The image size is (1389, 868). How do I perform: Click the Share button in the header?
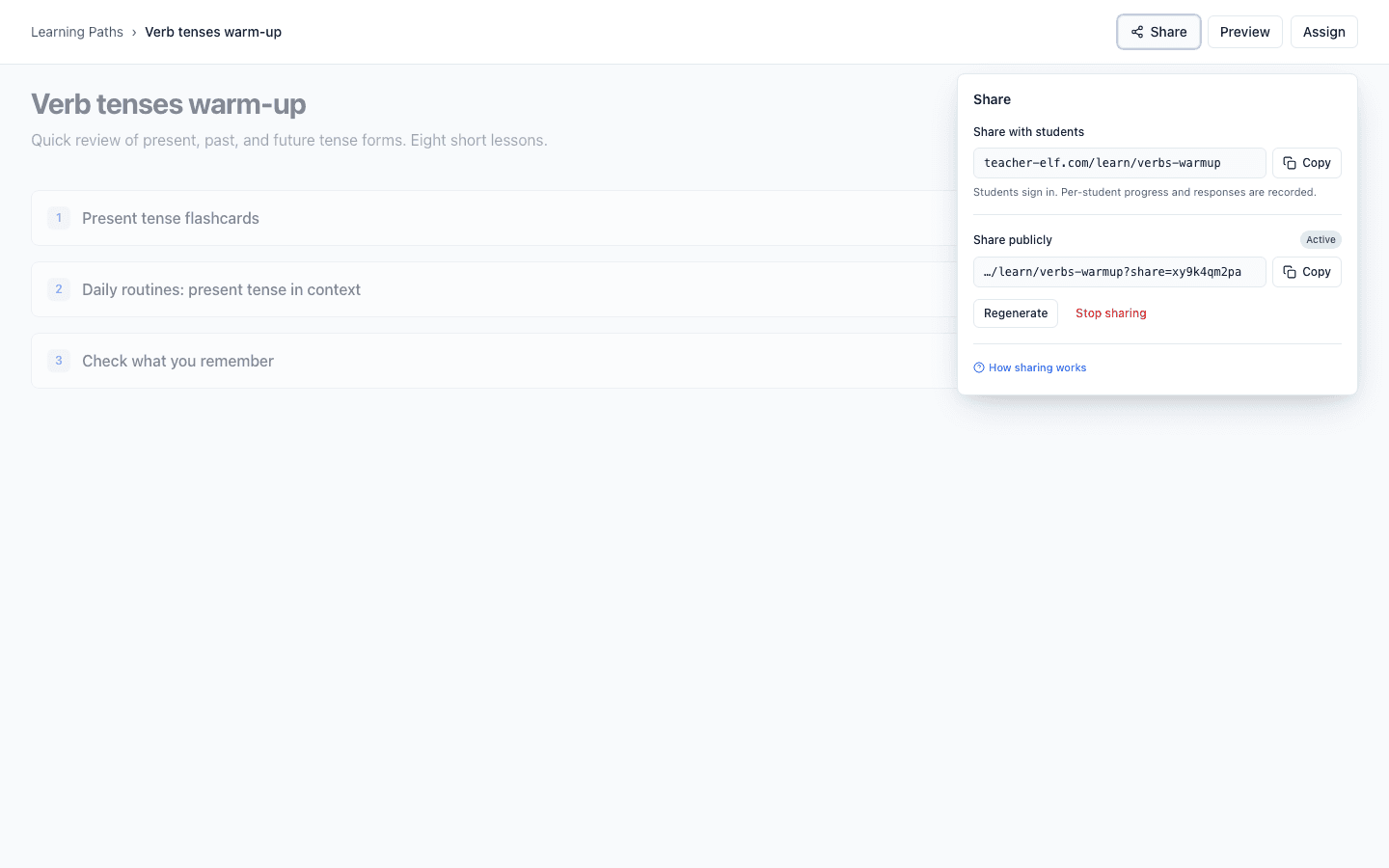(1158, 32)
